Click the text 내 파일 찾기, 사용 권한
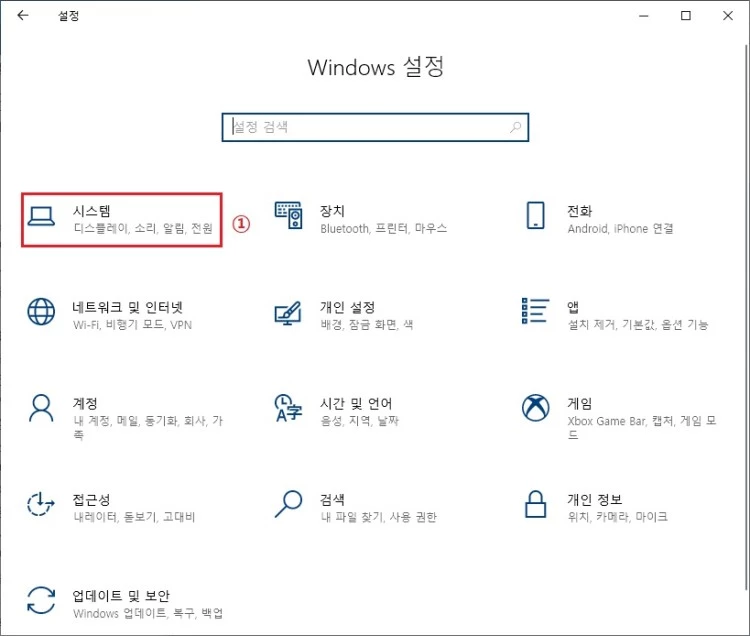This screenshot has height=636, width=750. 379,517
